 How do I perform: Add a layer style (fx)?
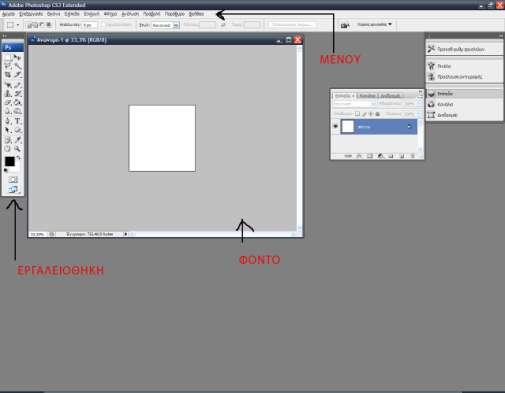click(x=359, y=156)
